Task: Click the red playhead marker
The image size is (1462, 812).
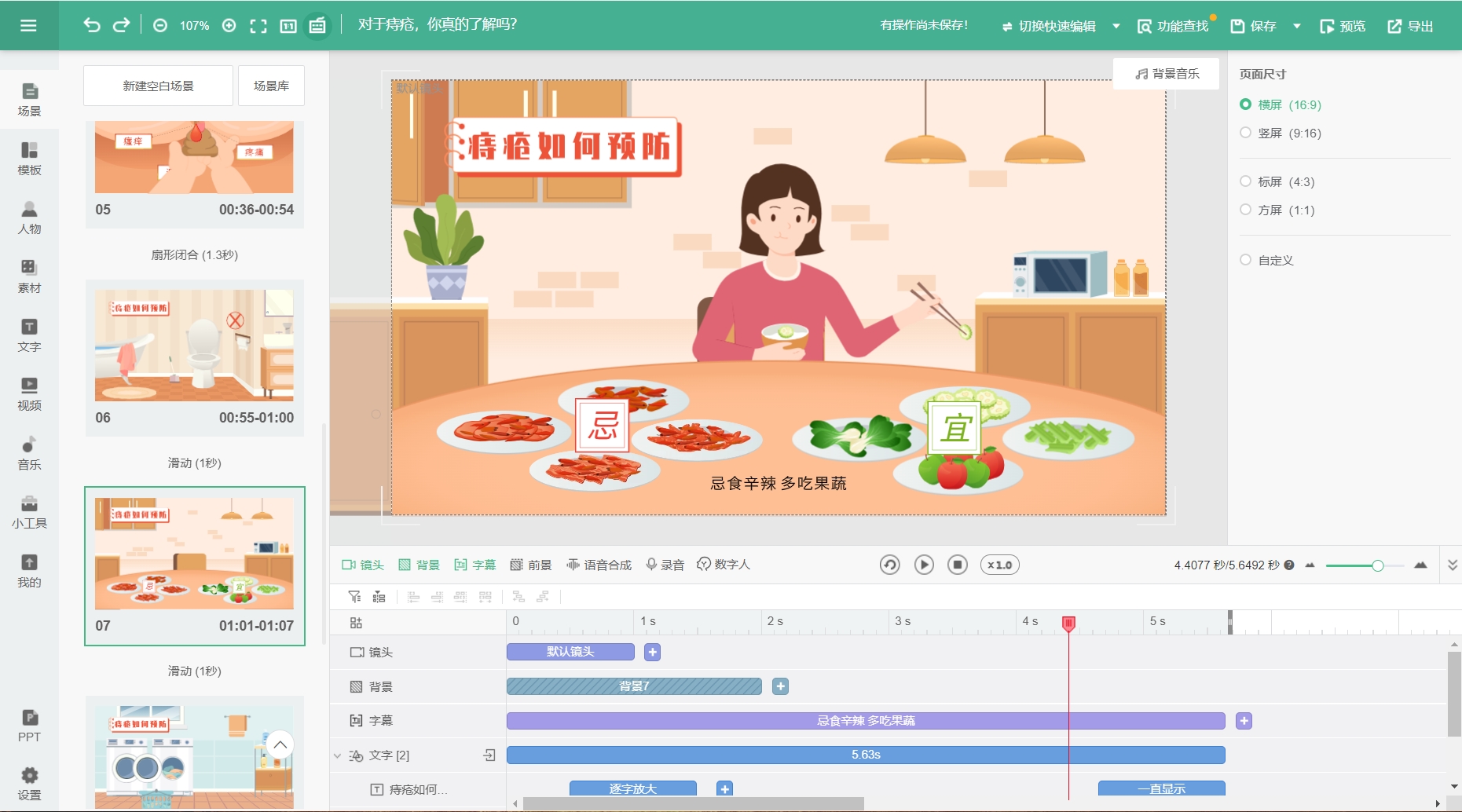Action: [1068, 624]
